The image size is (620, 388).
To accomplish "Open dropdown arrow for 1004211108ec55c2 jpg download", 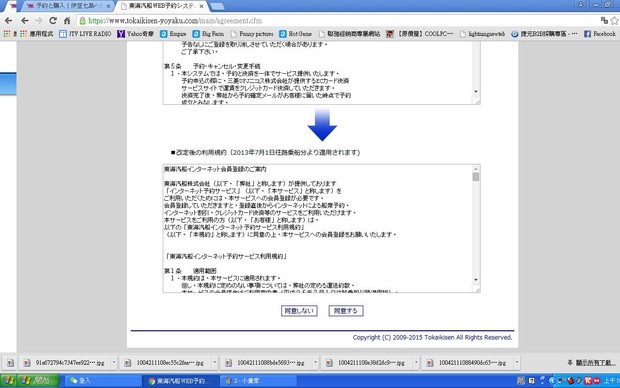I will pos(215,362).
